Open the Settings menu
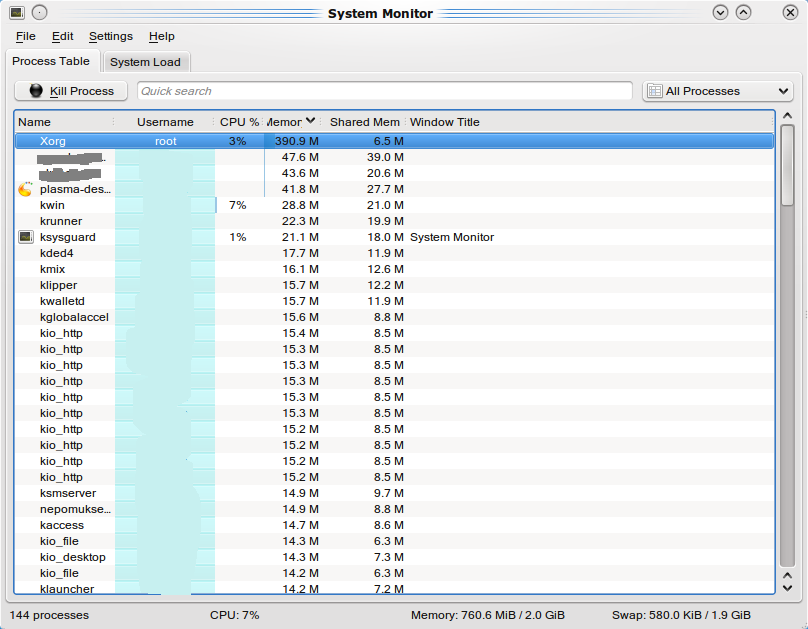808x629 pixels. click(110, 36)
